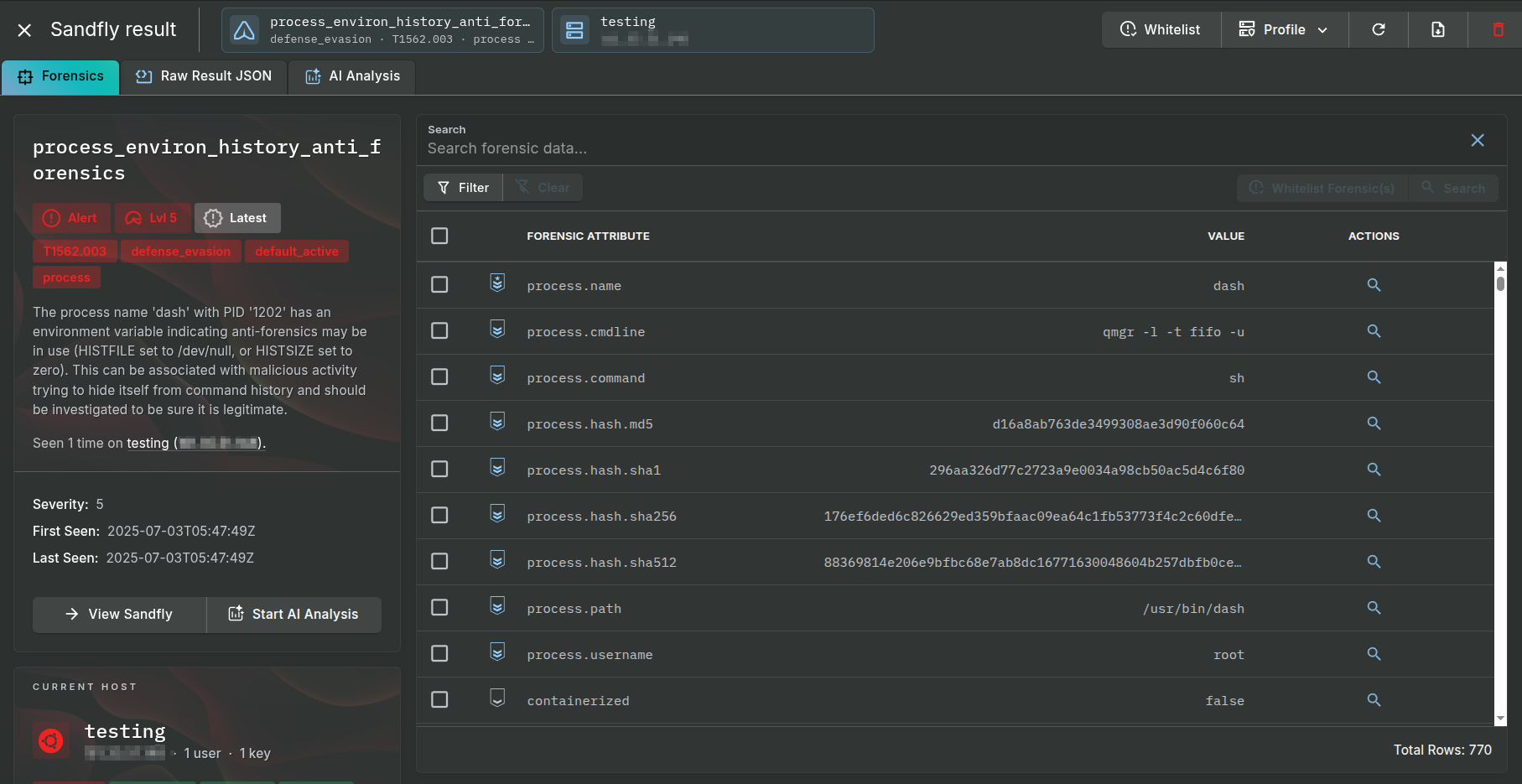Start AI Analysis from the left panel

click(x=294, y=615)
